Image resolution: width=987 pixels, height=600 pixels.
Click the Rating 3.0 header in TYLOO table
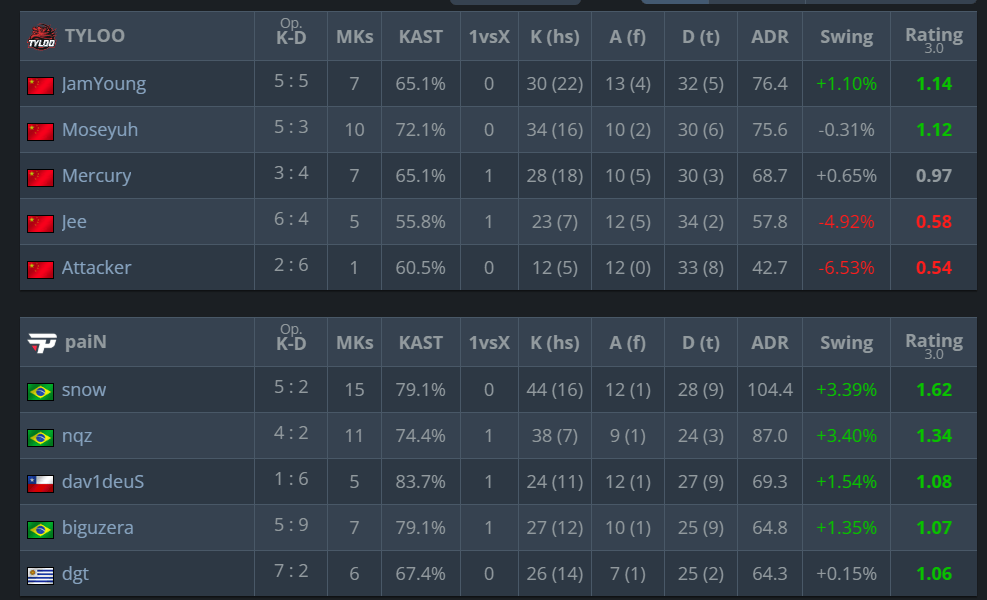tap(933, 39)
